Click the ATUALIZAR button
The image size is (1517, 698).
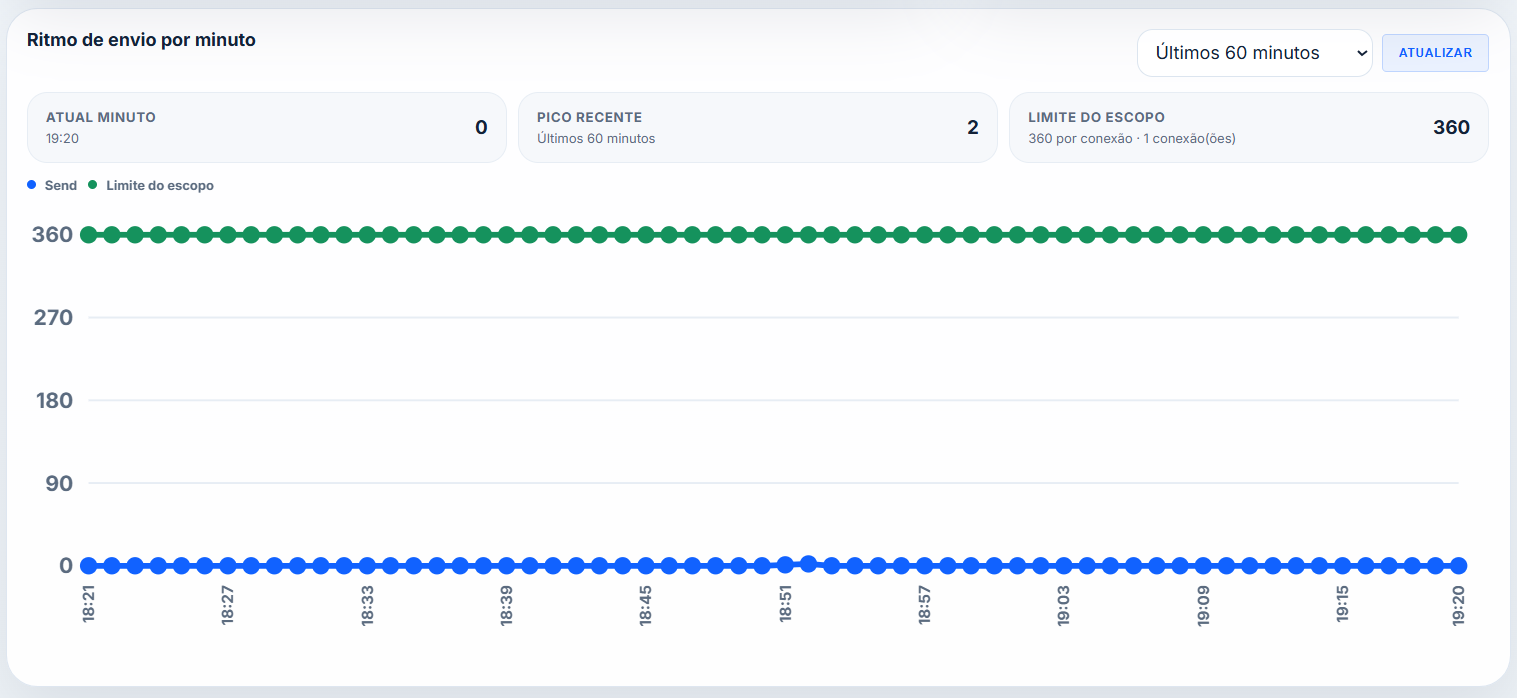(x=1434, y=53)
